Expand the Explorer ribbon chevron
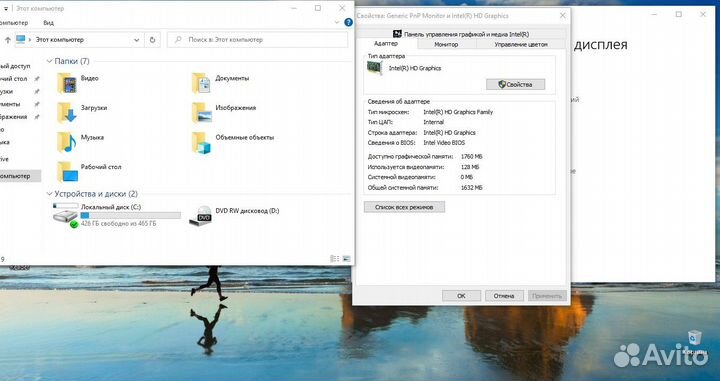Viewport: 720px width, 381px height. click(x=337, y=22)
